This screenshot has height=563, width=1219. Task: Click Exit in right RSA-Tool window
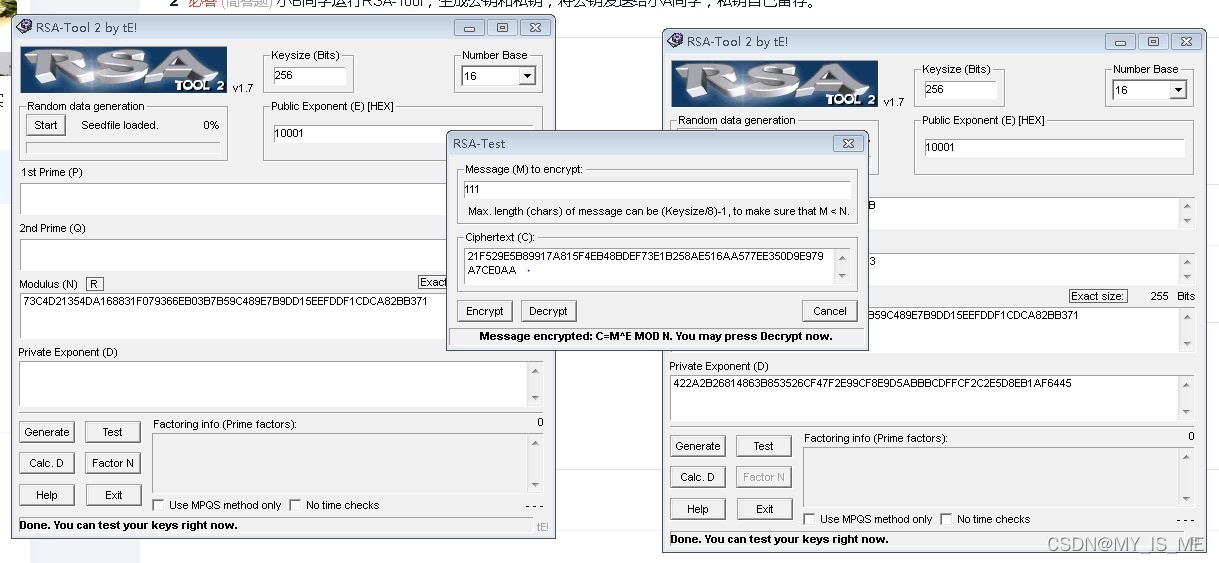pos(764,509)
